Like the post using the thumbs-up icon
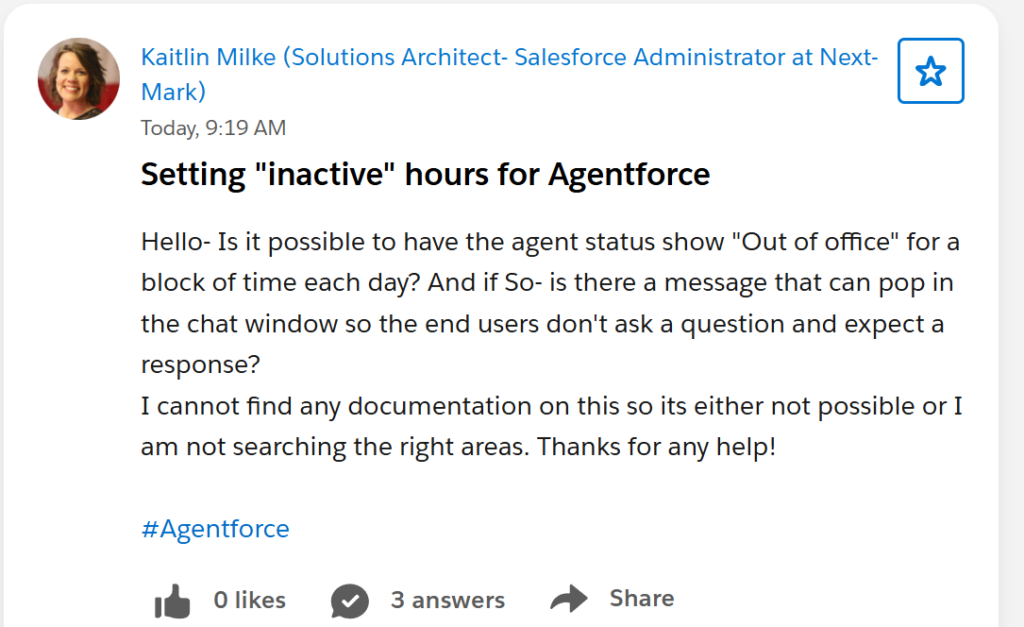 pyautogui.click(x=172, y=601)
